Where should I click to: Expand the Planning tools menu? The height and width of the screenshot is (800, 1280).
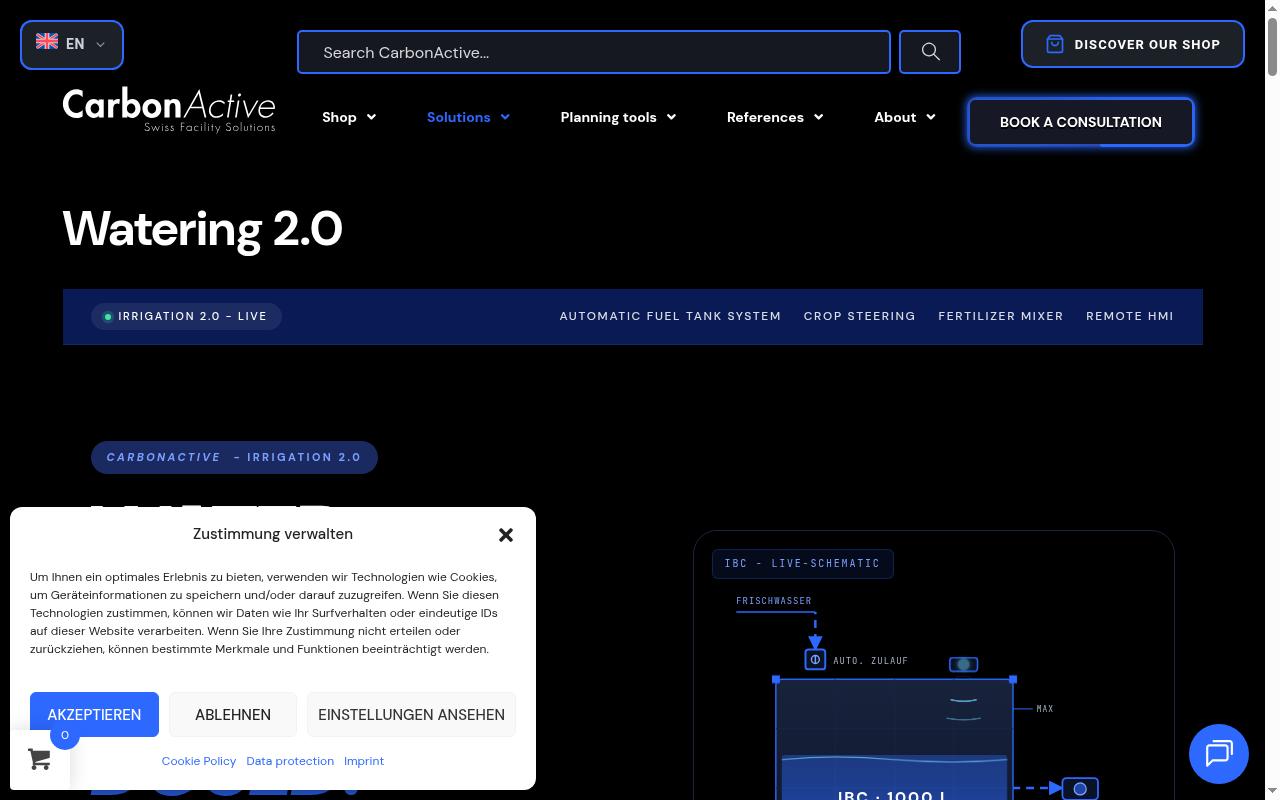(618, 117)
